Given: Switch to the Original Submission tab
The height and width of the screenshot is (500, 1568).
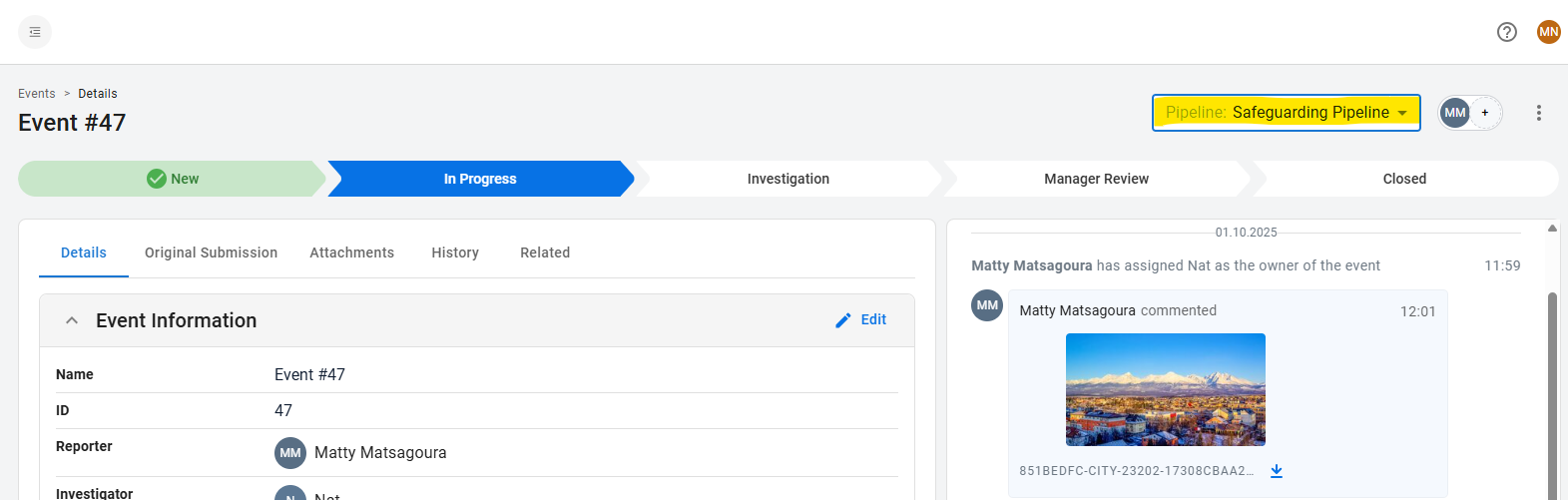Looking at the screenshot, I should click(x=211, y=252).
